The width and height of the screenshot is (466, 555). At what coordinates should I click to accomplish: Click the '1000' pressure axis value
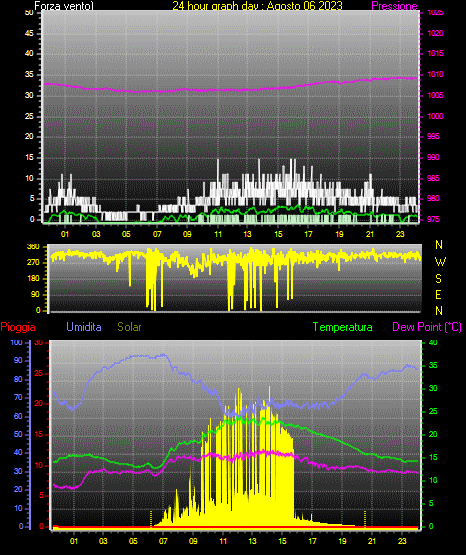(x=435, y=116)
